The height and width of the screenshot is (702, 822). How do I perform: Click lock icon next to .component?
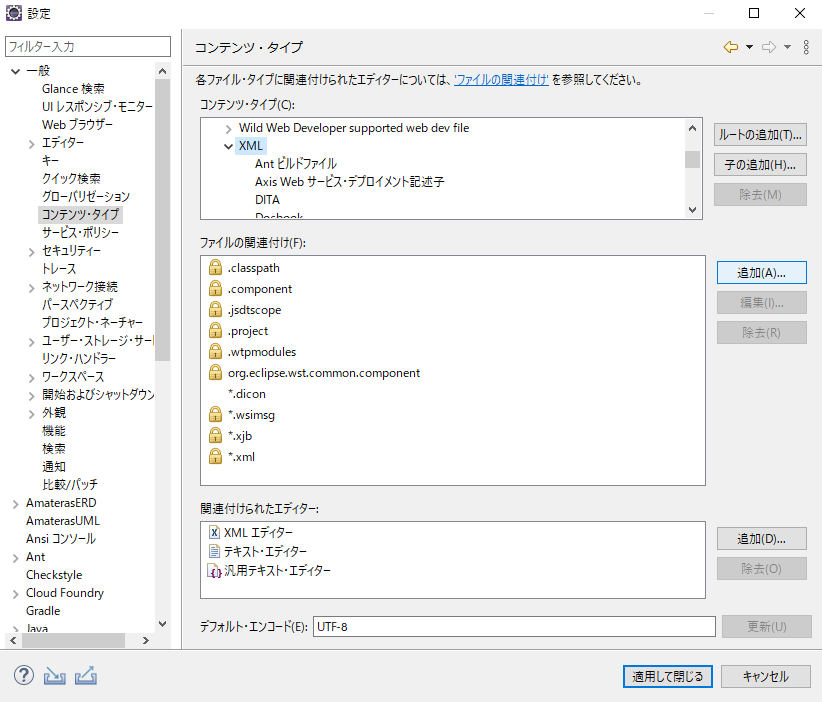pos(215,288)
